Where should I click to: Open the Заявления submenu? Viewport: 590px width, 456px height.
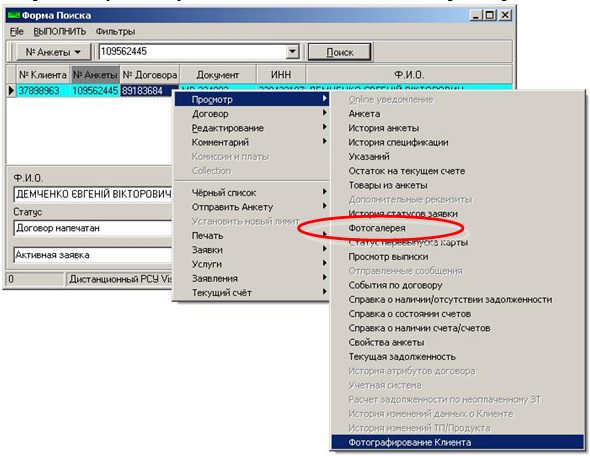click(252, 278)
